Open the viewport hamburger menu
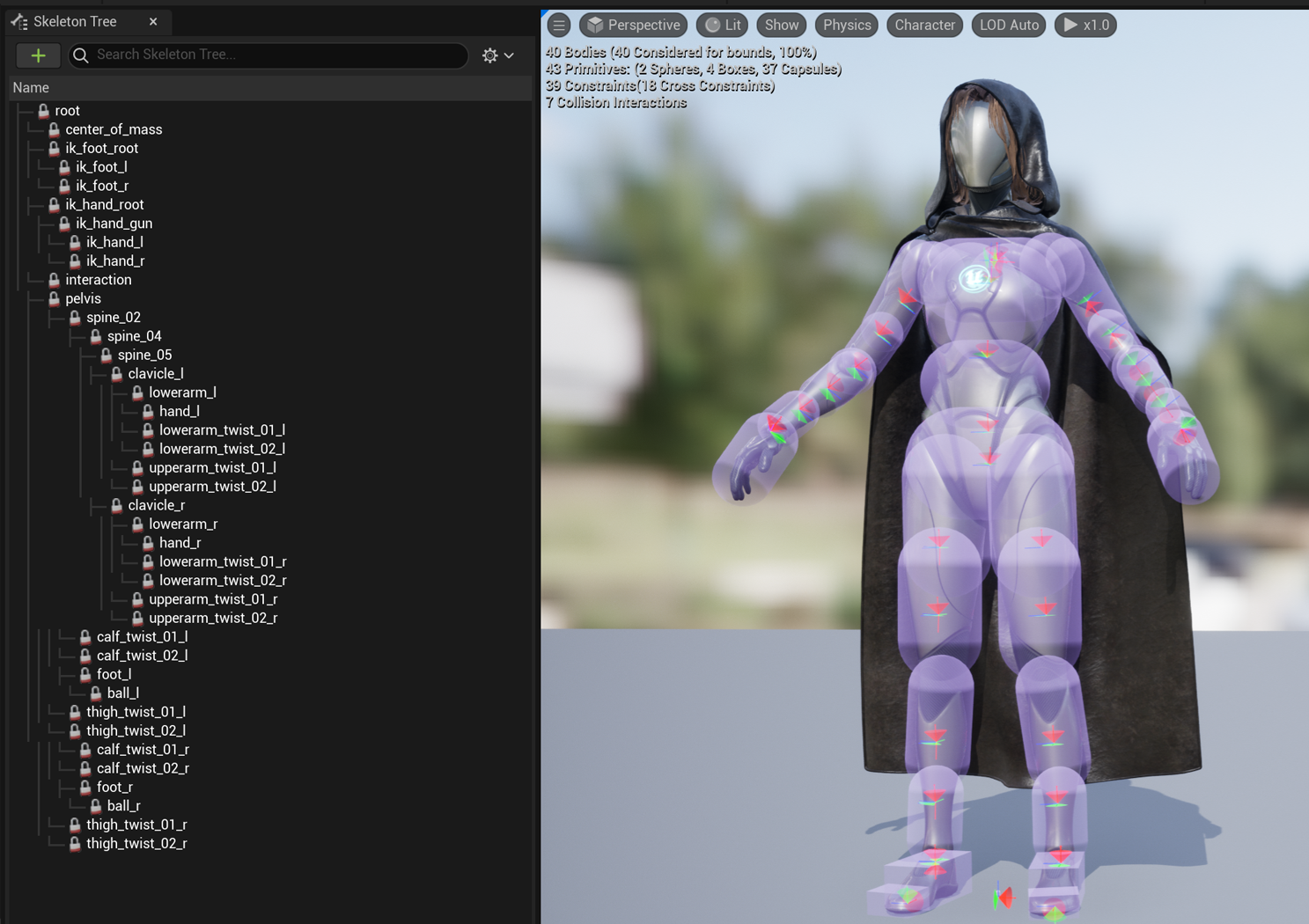 coord(559,25)
